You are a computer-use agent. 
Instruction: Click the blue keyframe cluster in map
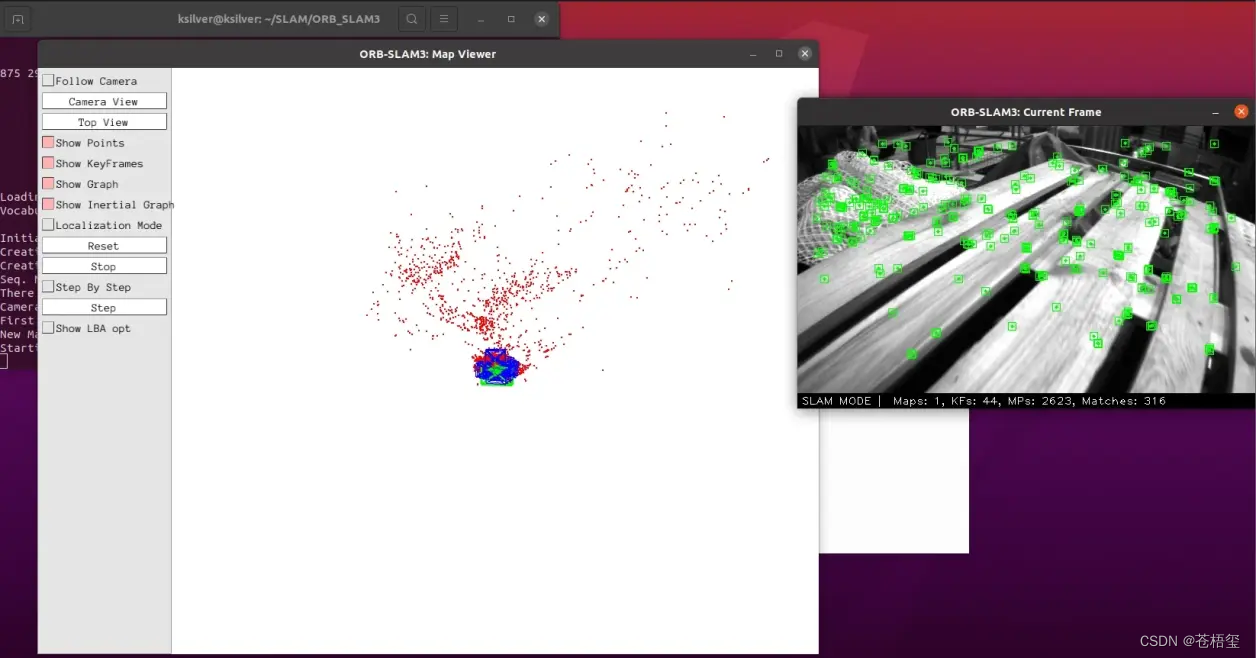point(495,366)
